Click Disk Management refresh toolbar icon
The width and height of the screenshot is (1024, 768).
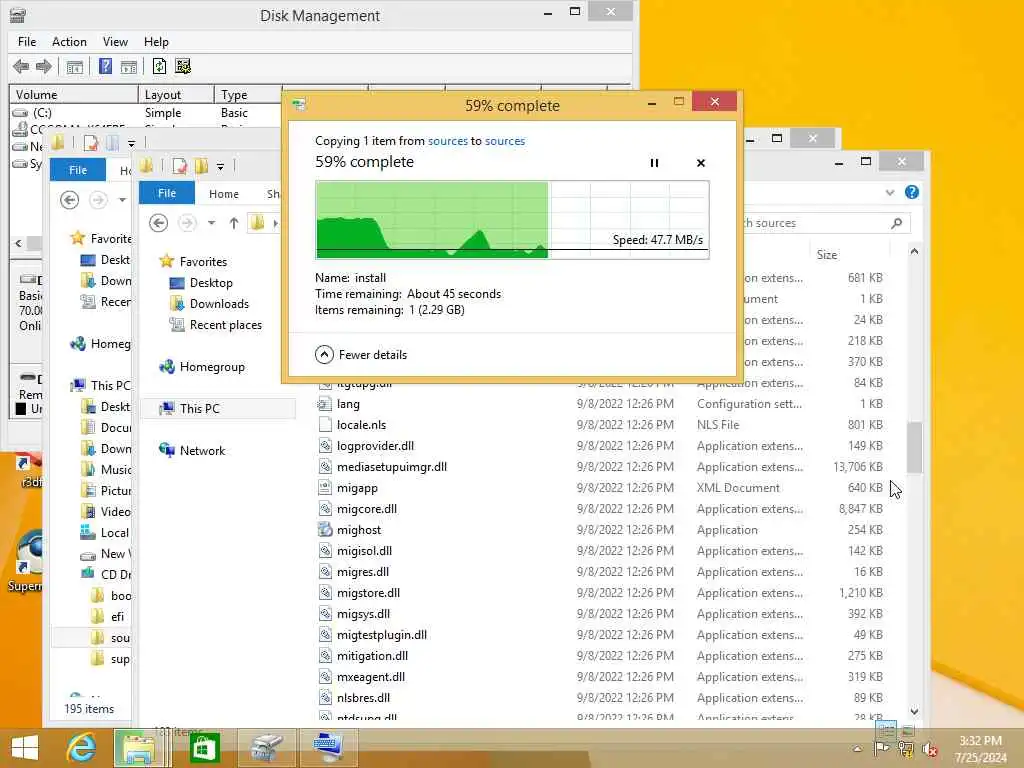click(x=159, y=66)
